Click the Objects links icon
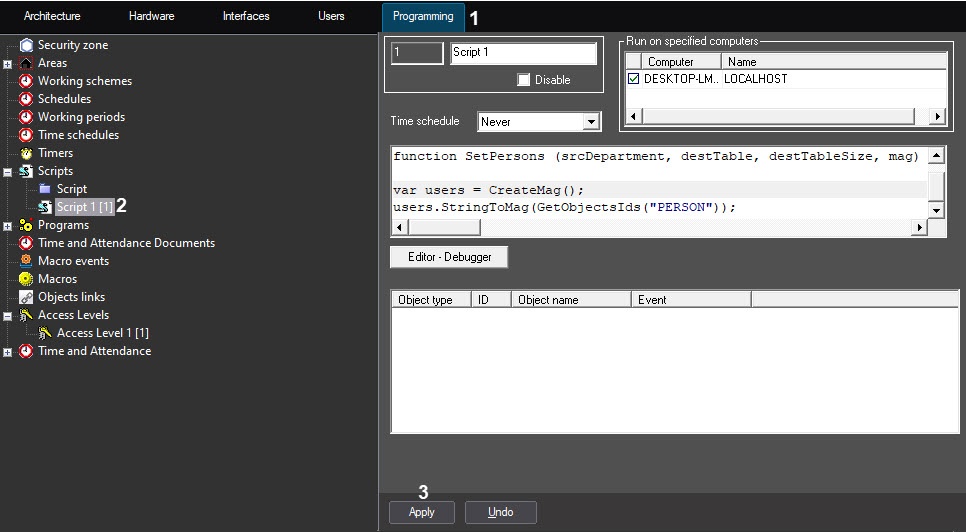Screen dimensions: 966x532 [x=26, y=297]
